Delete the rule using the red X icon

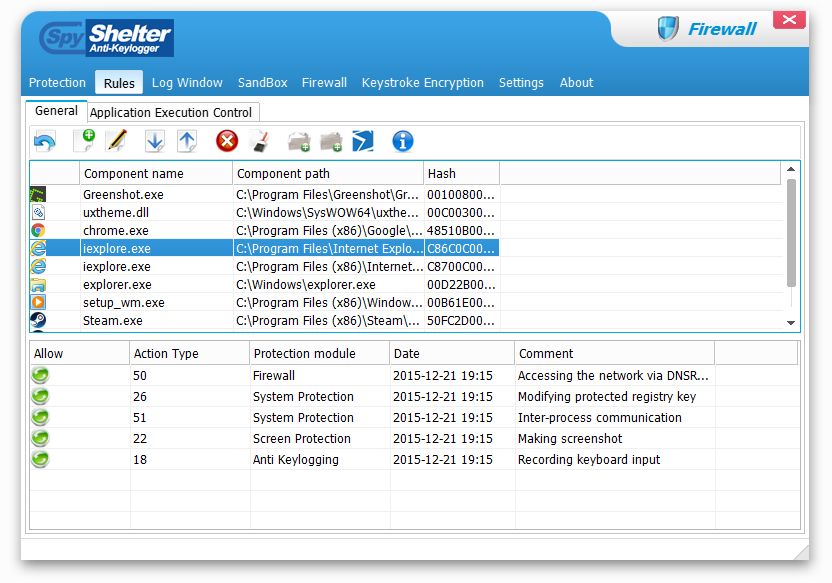[x=227, y=141]
